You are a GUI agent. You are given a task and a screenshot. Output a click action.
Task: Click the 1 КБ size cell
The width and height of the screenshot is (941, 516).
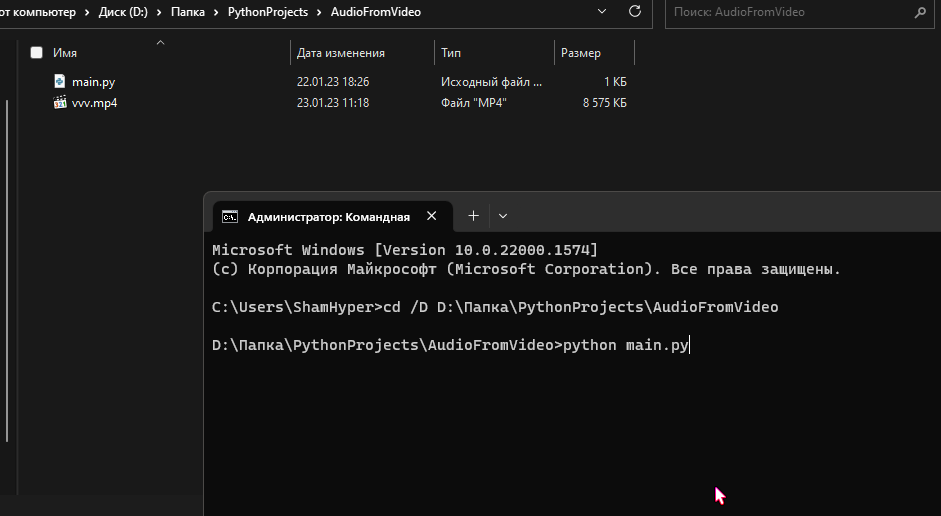(x=615, y=82)
